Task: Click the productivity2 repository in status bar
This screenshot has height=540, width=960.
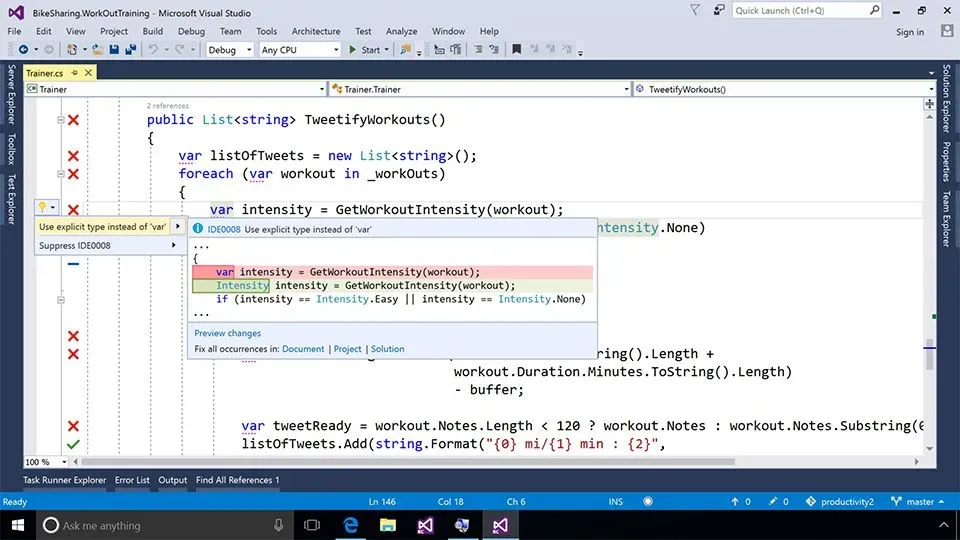Action: pos(840,501)
